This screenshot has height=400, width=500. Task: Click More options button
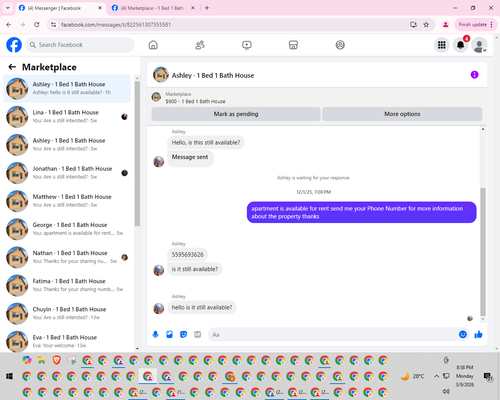pos(402,114)
